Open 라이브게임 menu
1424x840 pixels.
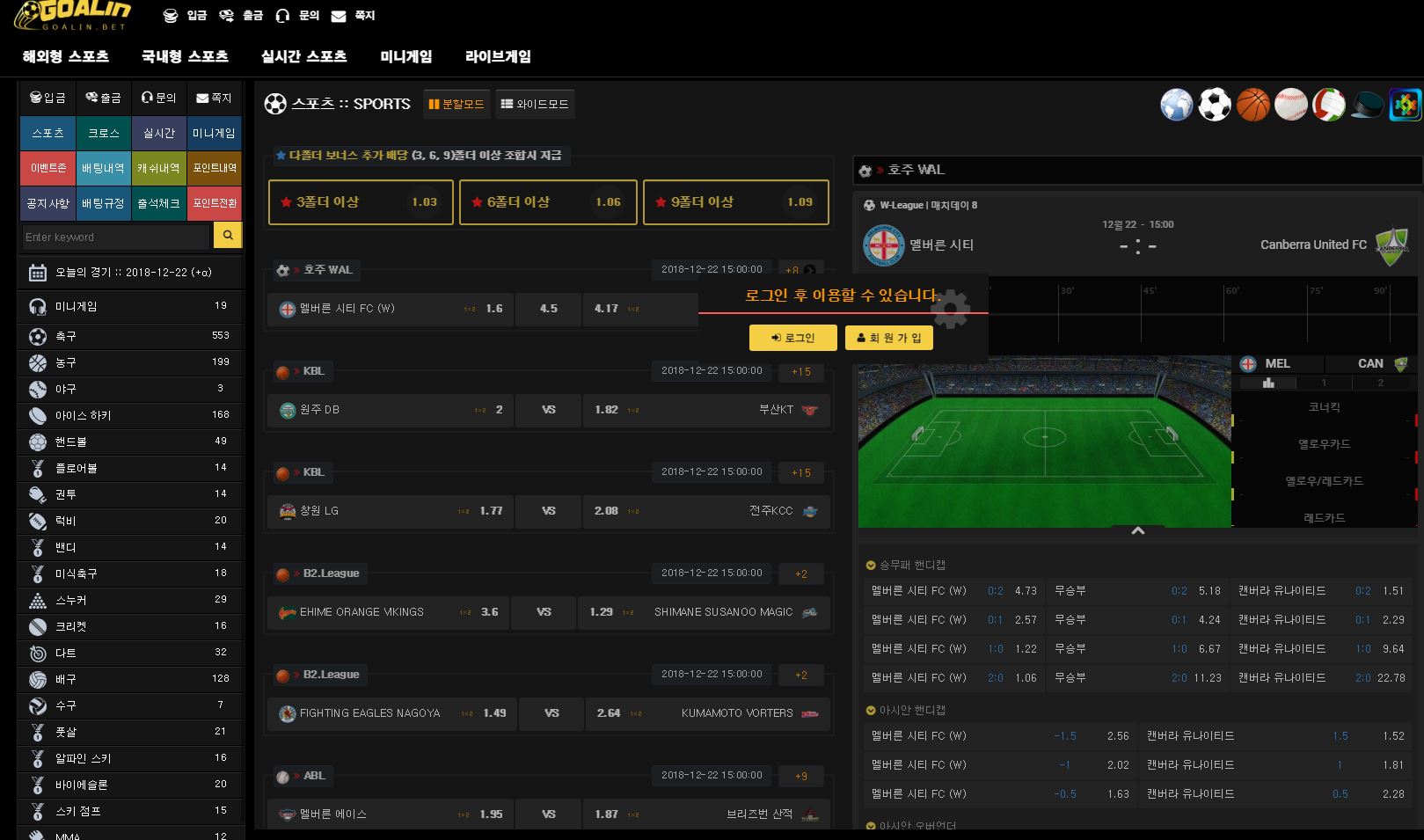tap(498, 56)
